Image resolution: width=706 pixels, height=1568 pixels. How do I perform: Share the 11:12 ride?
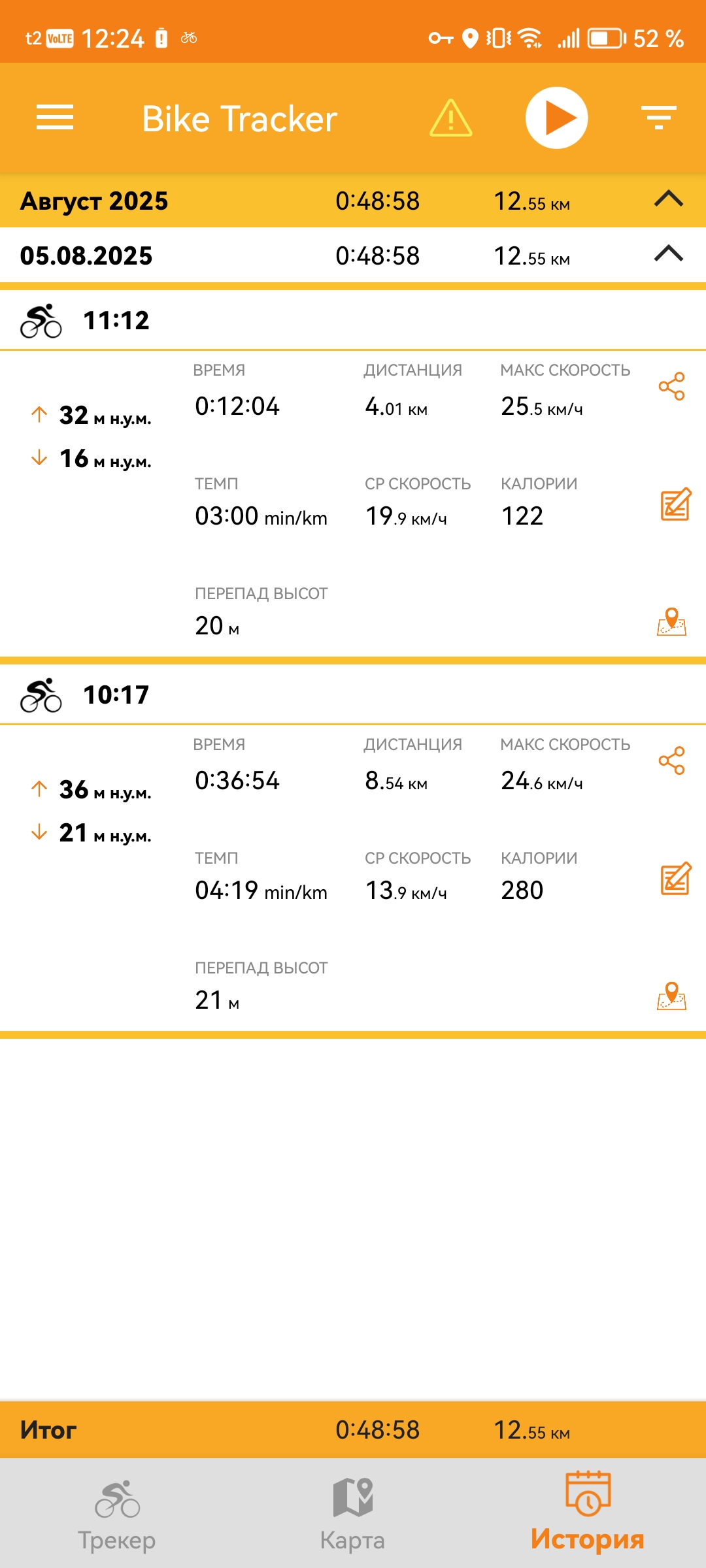[671, 386]
